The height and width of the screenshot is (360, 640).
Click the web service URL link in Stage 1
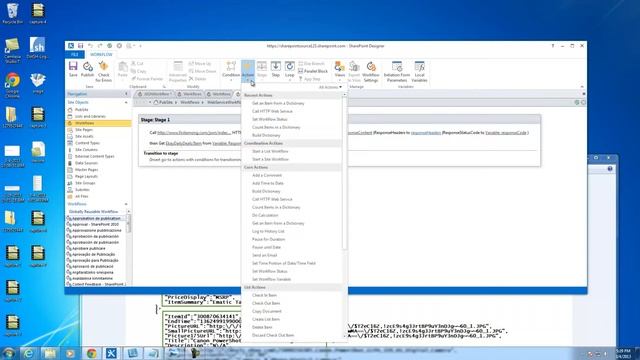pos(194,133)
